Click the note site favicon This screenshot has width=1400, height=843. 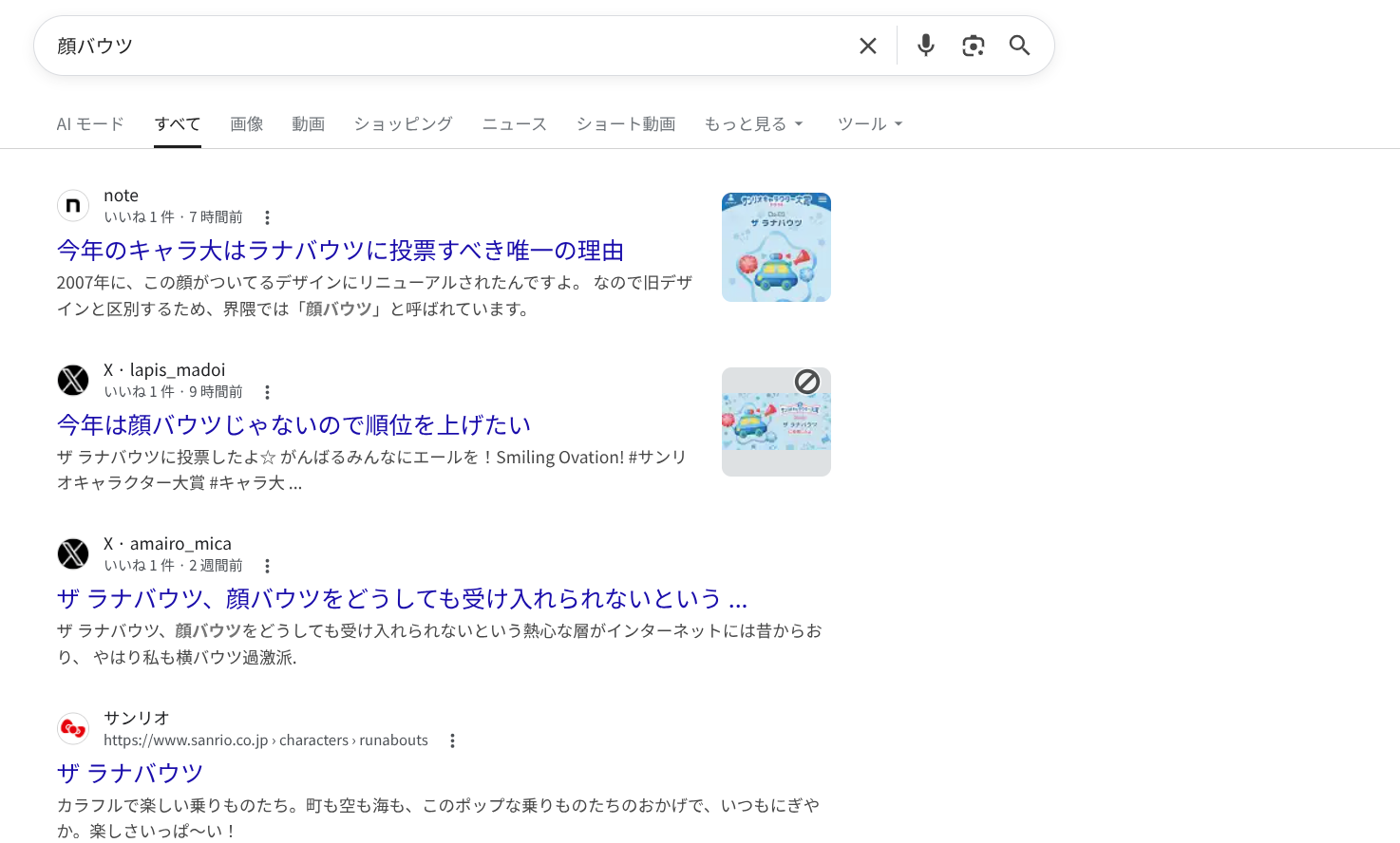point(73,205)
